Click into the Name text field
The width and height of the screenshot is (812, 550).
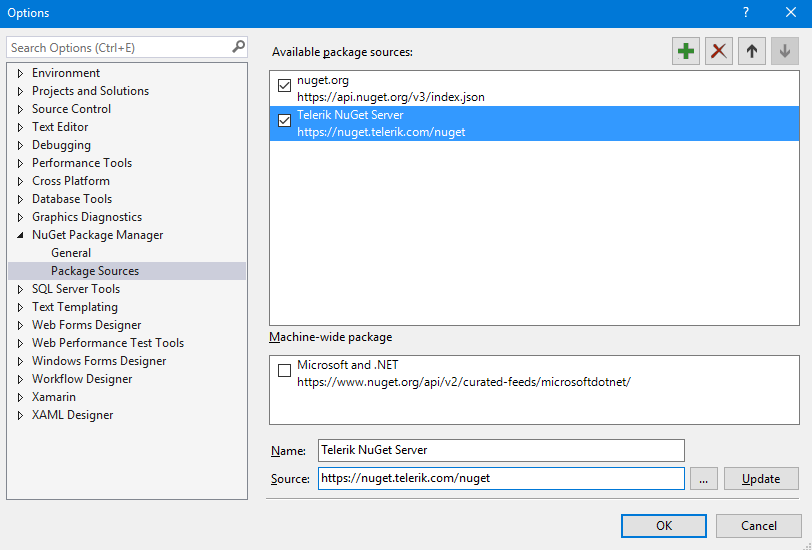tap(501, 450)
